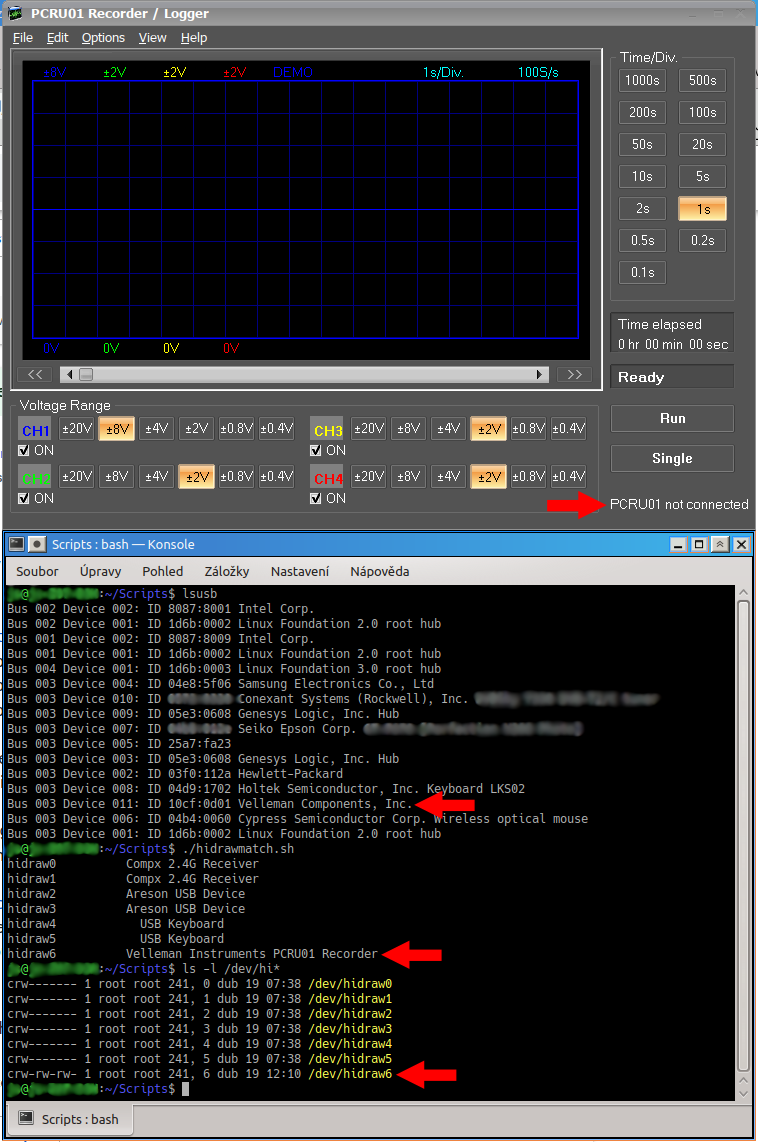Set CH1 range to ±4V

157,429
